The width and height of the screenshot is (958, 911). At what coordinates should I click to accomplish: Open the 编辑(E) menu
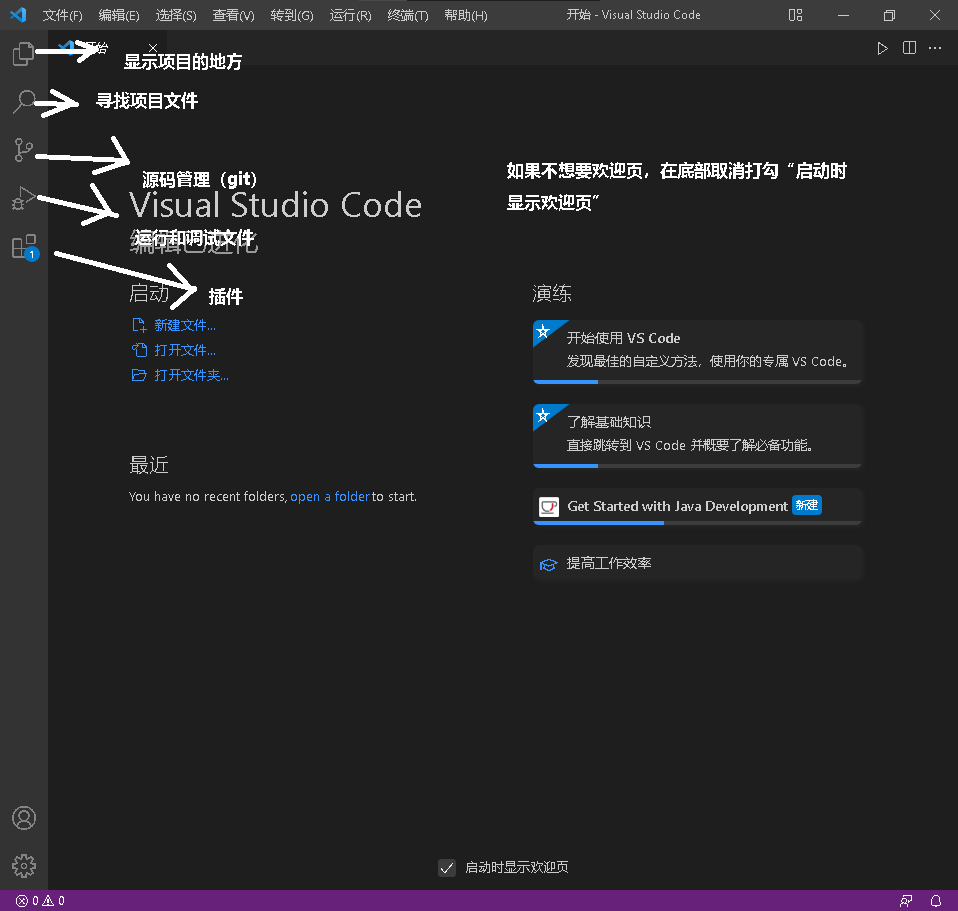pos(119,15)
